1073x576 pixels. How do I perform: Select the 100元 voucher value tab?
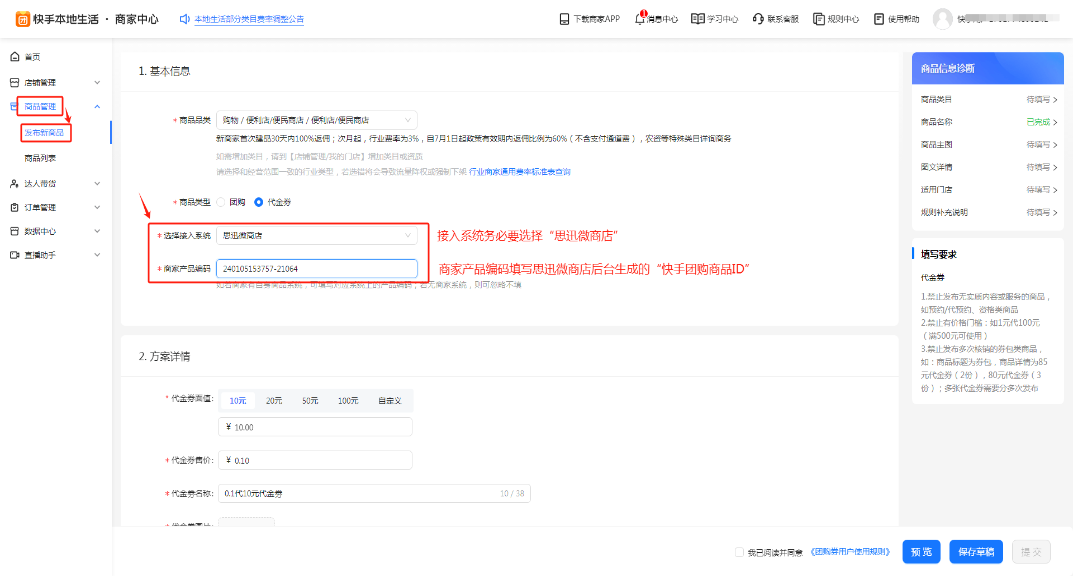[348, 401]
